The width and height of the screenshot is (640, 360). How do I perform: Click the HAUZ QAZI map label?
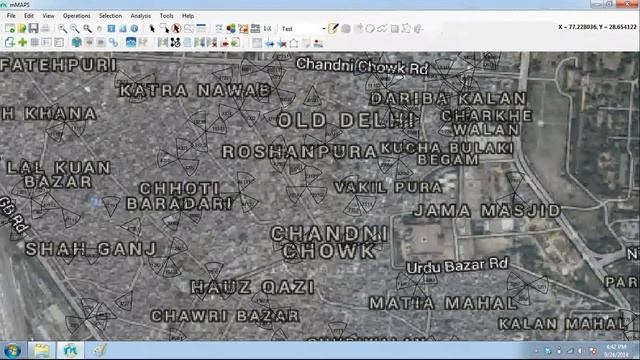tap(253, 287)
